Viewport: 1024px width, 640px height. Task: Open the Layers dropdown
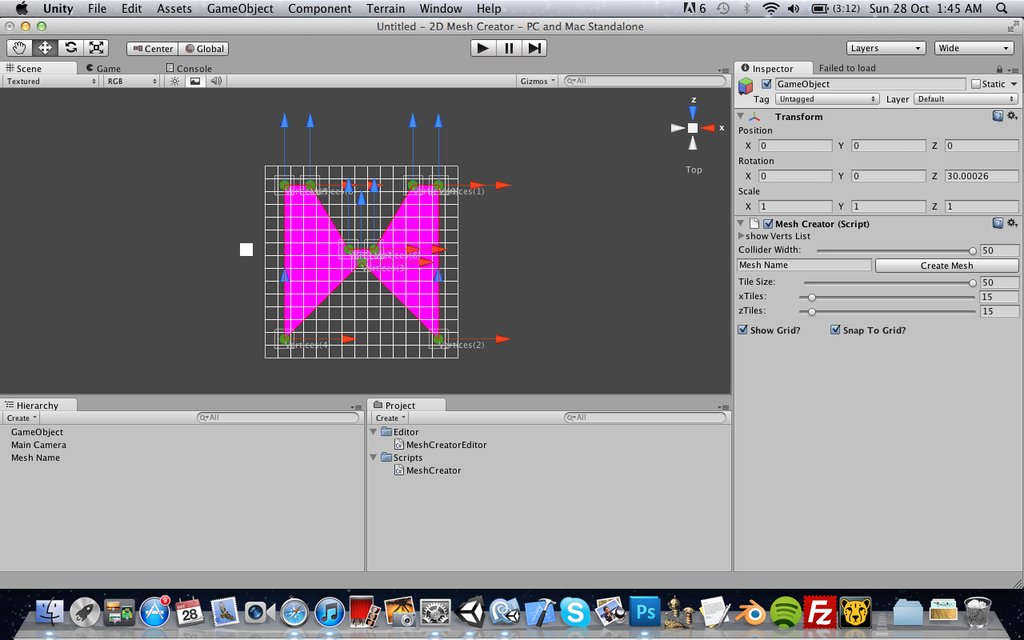point(886,47)
